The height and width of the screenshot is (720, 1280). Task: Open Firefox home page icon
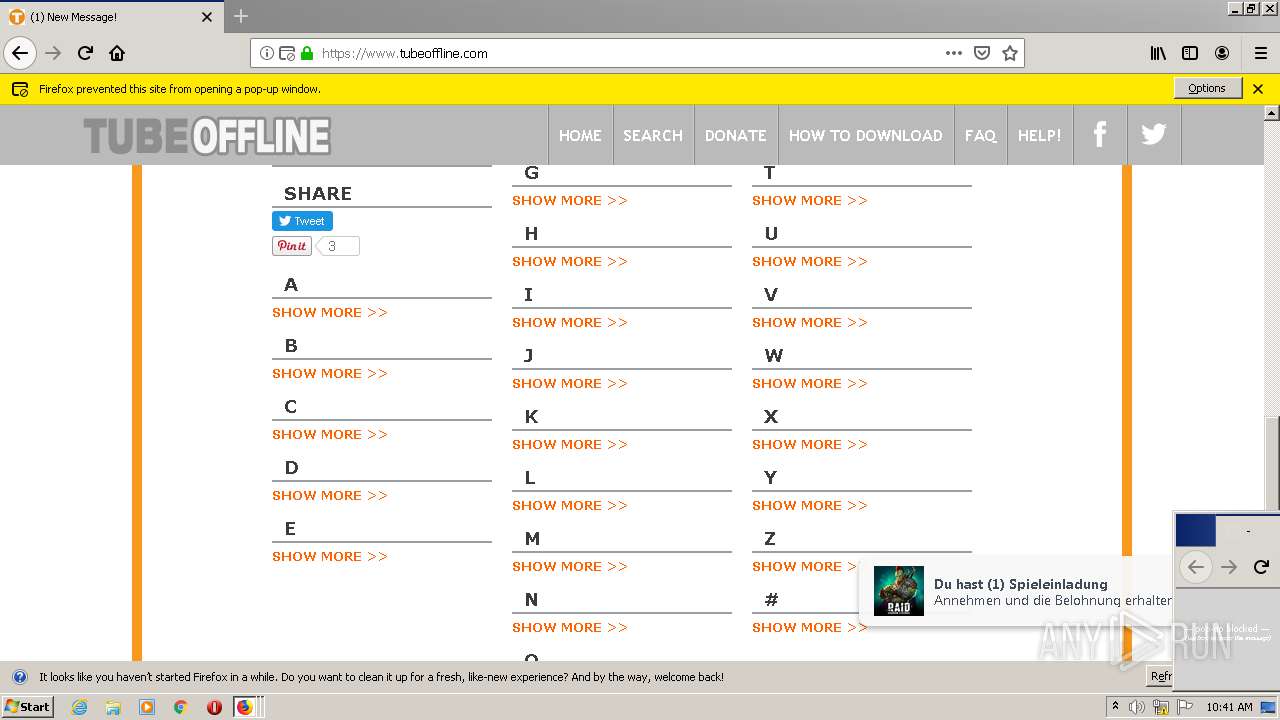pos(117,53)
